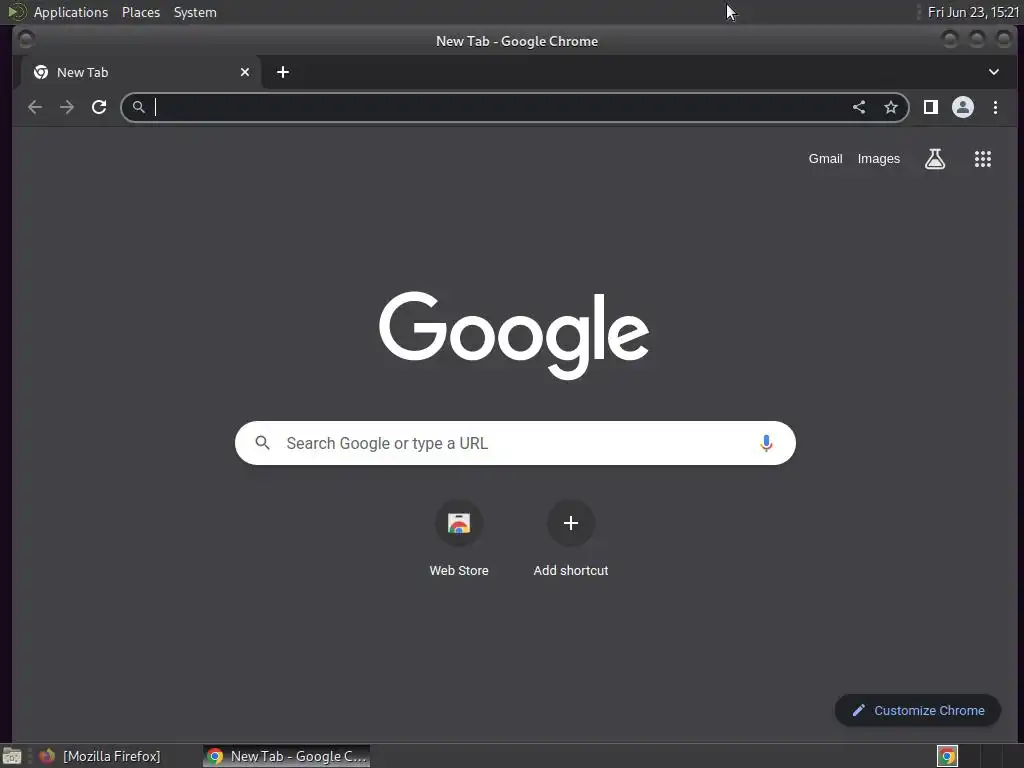Go forward using the forward arrow
This screenshot has width=1024, height=768.
coord(67,107)
